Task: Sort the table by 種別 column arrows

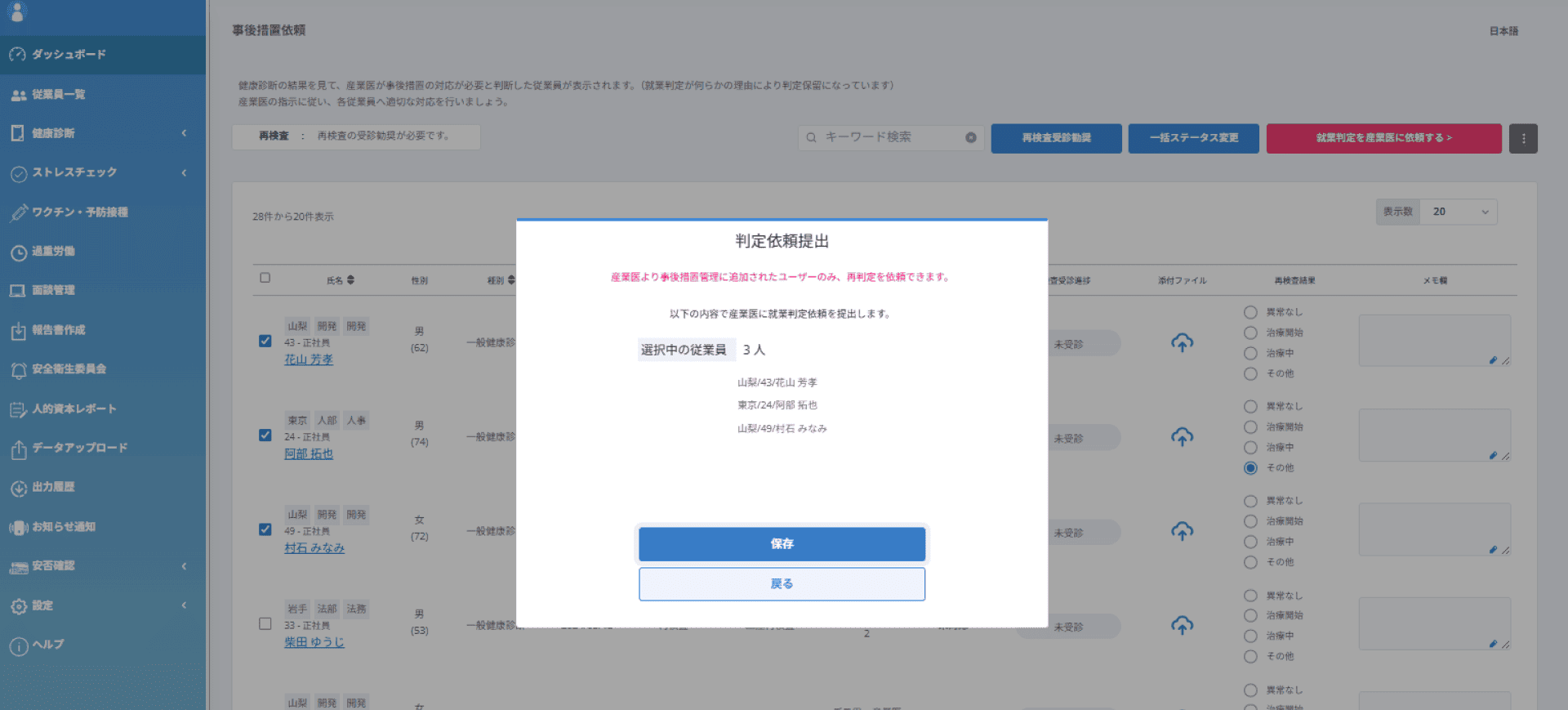Action: point(511,280)
